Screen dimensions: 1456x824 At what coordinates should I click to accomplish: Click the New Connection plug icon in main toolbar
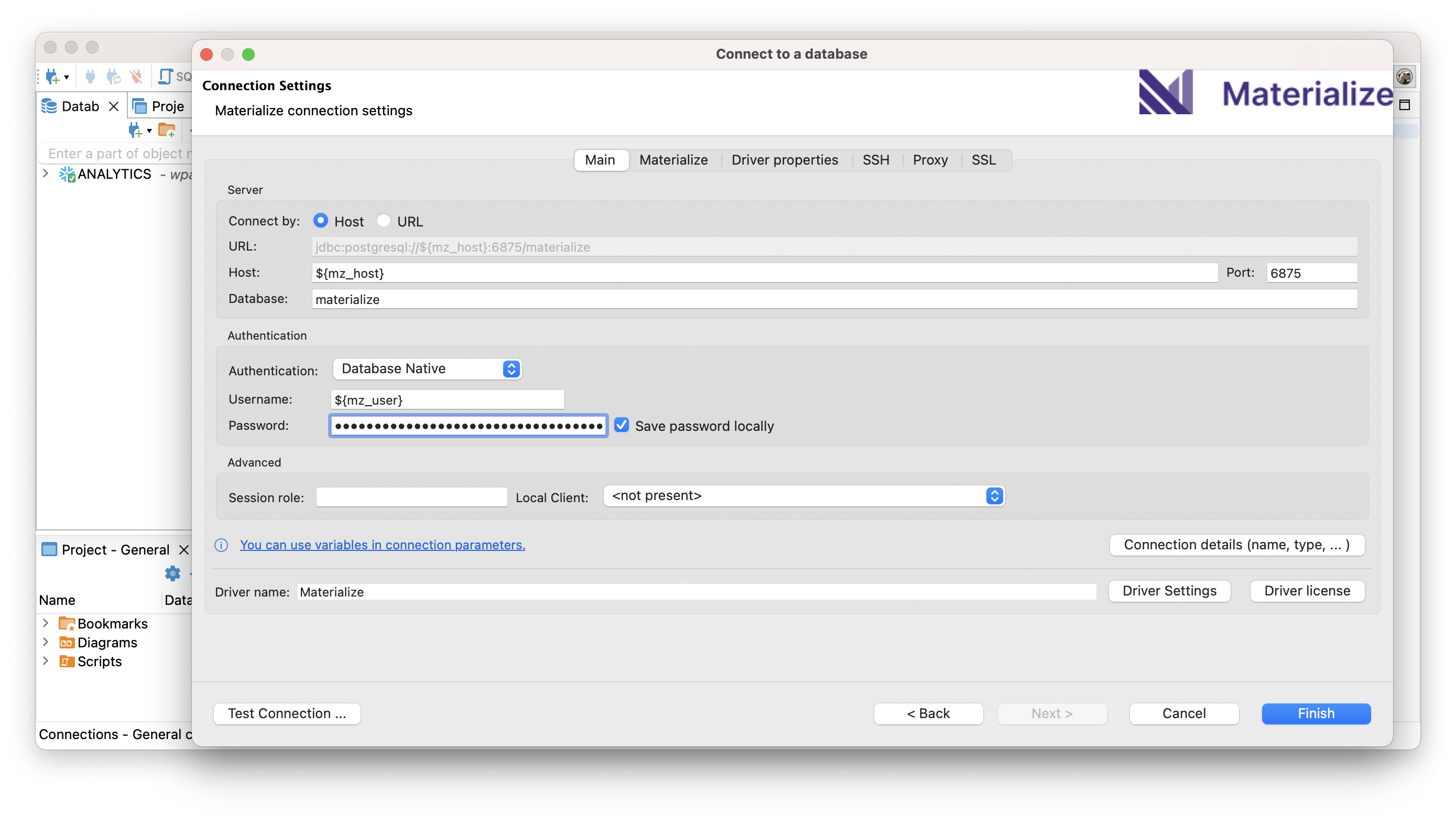[52, 77]
